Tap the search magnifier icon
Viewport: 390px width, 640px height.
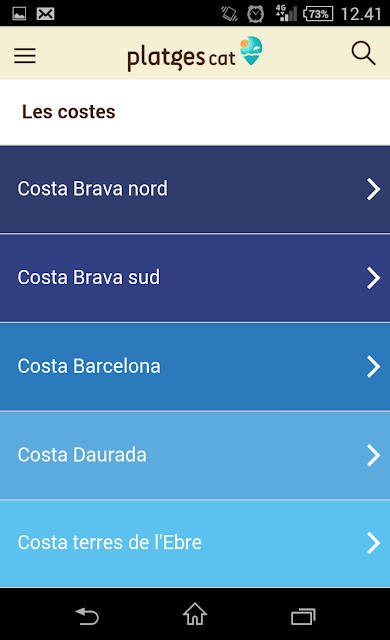pos(363,53)
